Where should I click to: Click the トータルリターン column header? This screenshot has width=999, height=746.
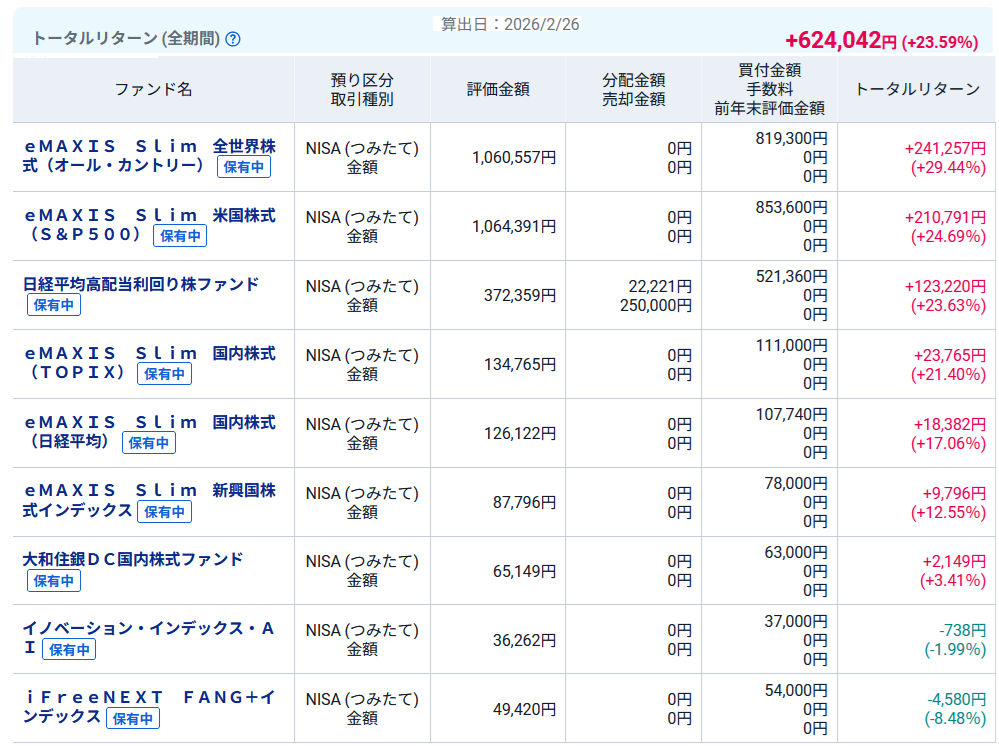pos(917,89)
